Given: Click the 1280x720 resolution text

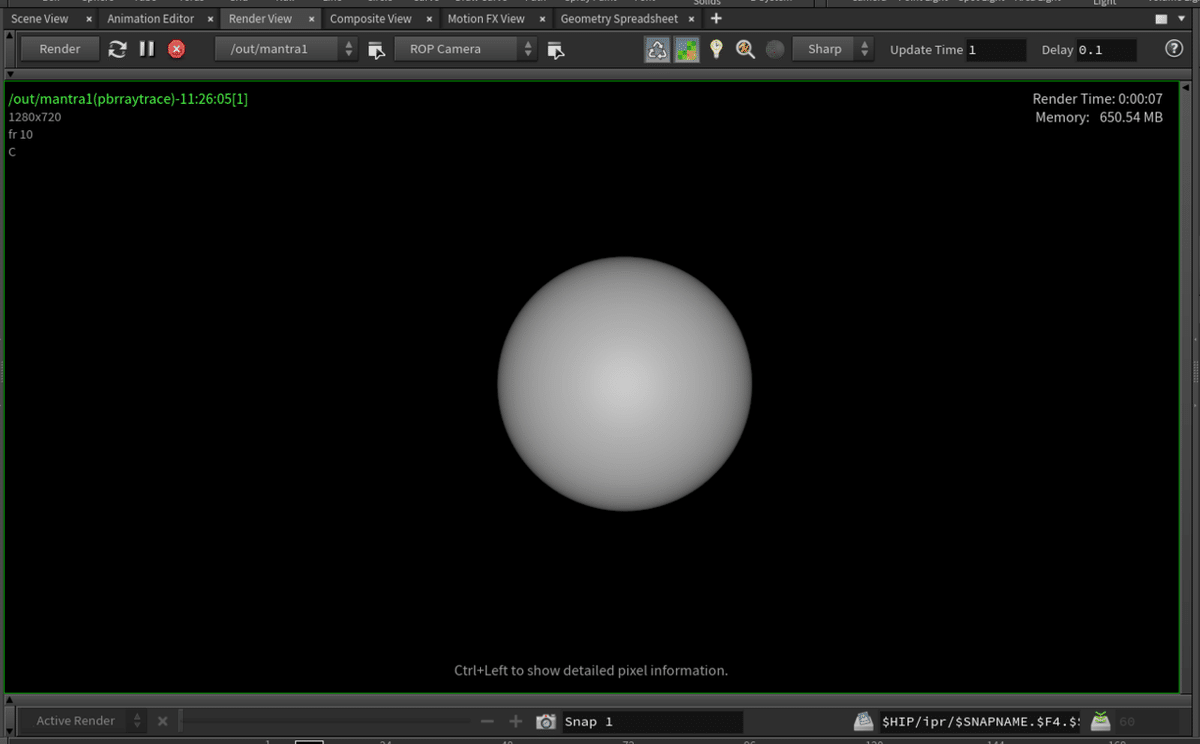Looking at the screenshot, I should point(35,117).
